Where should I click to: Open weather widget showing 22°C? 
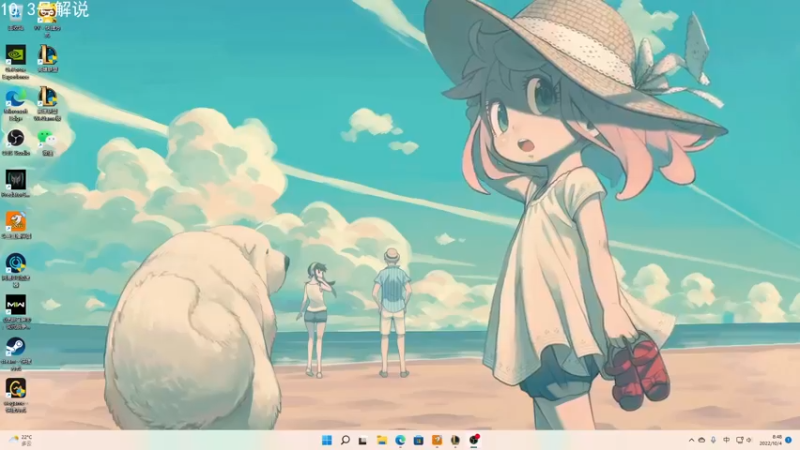click(x=21, y=440)
